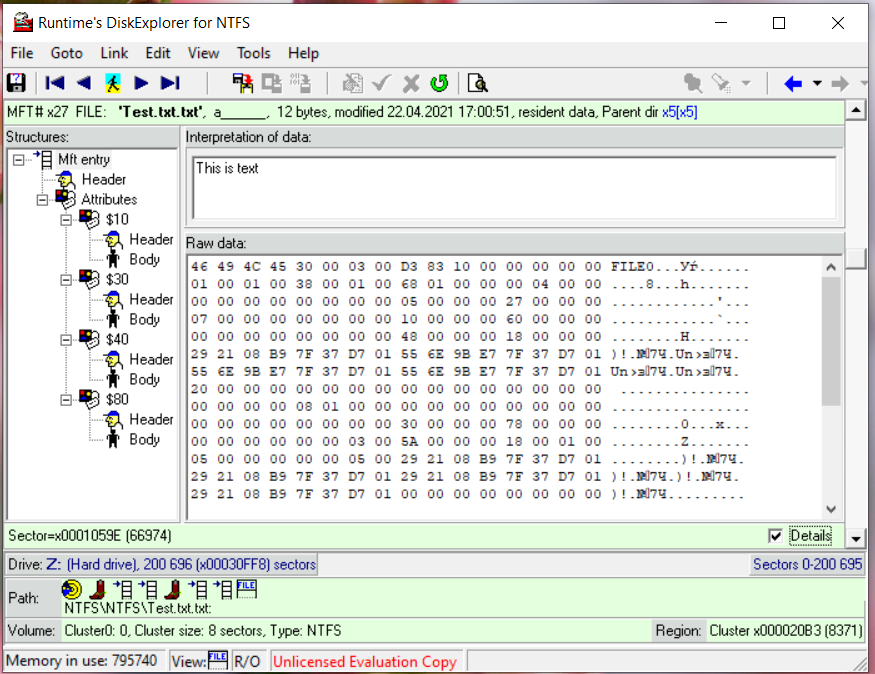The height and width of the screenshot is (674, 875).
Task: Click the save floppy disk toolbar icon
Action: click(x=16, y=83)
